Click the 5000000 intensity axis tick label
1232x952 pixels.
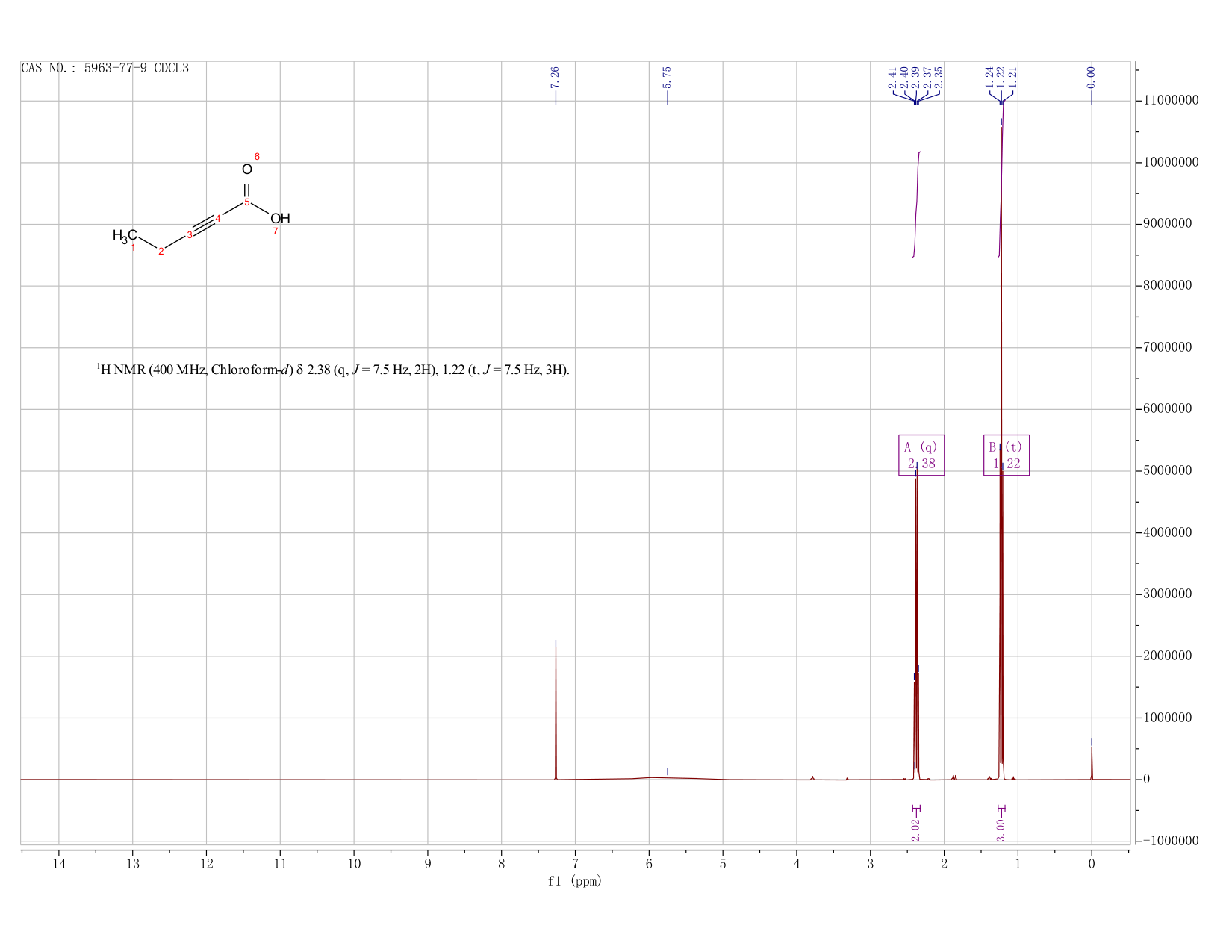point(1169,471)
